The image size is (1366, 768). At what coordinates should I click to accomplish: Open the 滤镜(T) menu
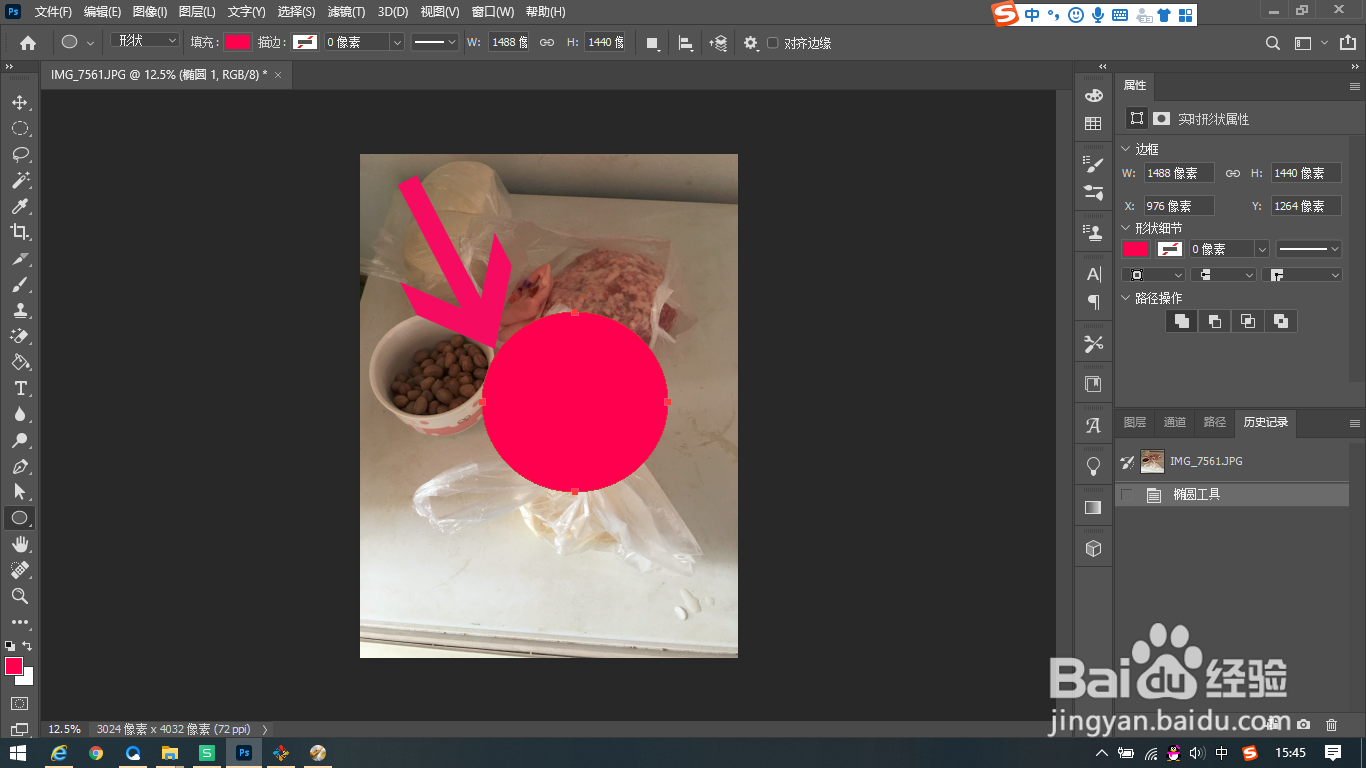coord(347,12)
